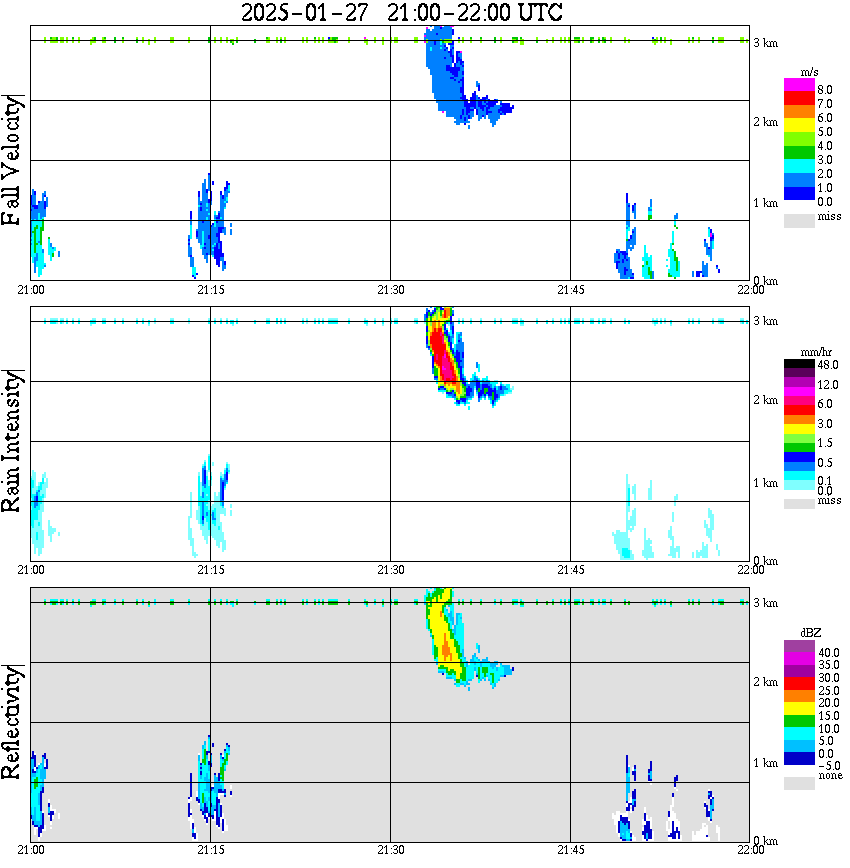The height and width of the screenshot is (868, 850).
Task: Select the magenta 8.0 m/s legend swatch
Action: (x=799, y=85)
